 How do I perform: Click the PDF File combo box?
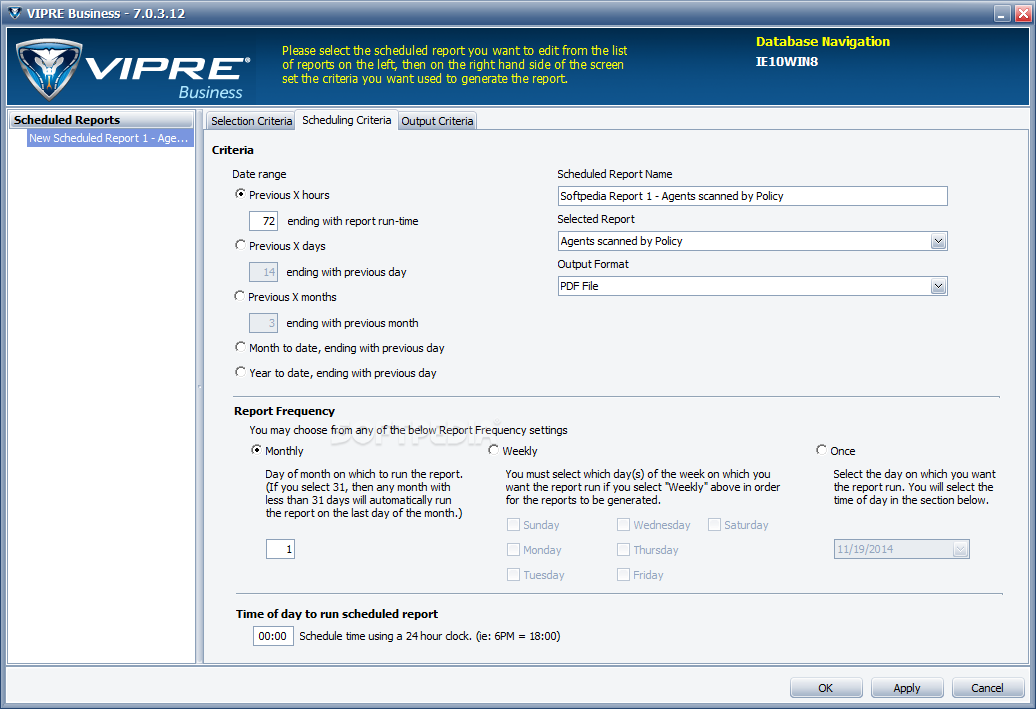(x=753, y=286)
